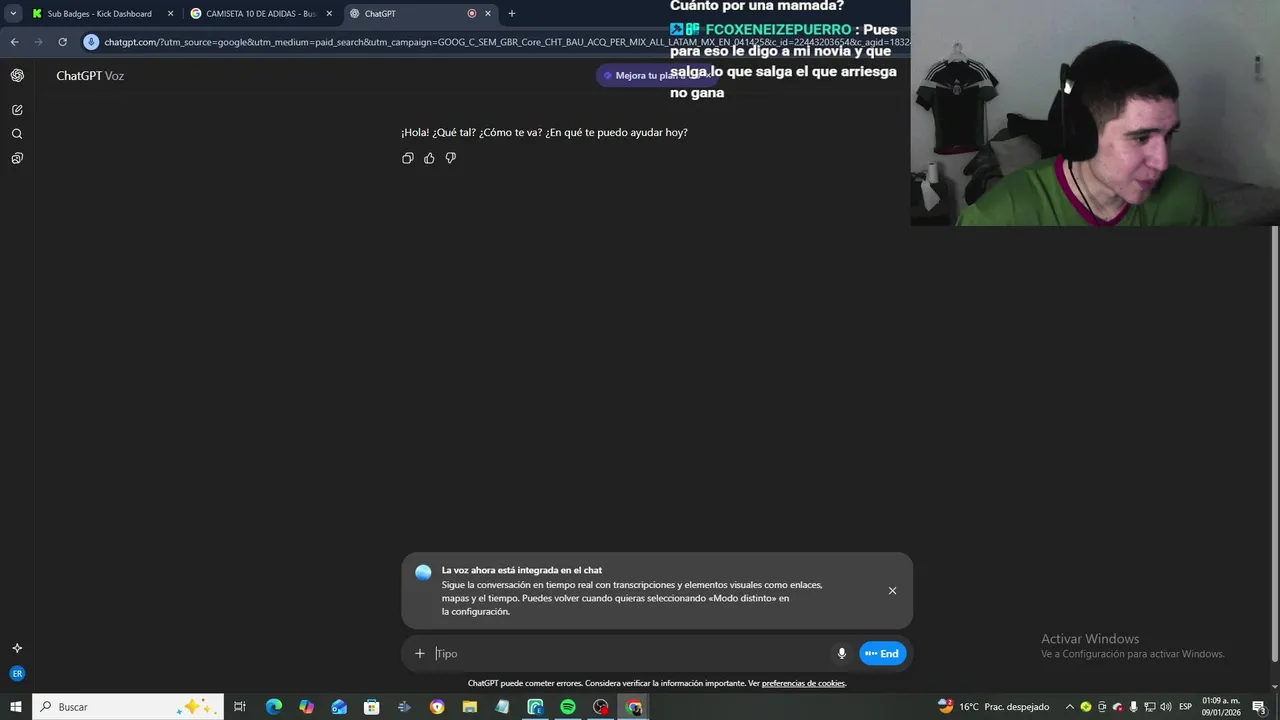The height and width of the screenshot is (720, 1280).
Task: Launch Microsoft Edge from the taskbar
Action: (273, 707)
